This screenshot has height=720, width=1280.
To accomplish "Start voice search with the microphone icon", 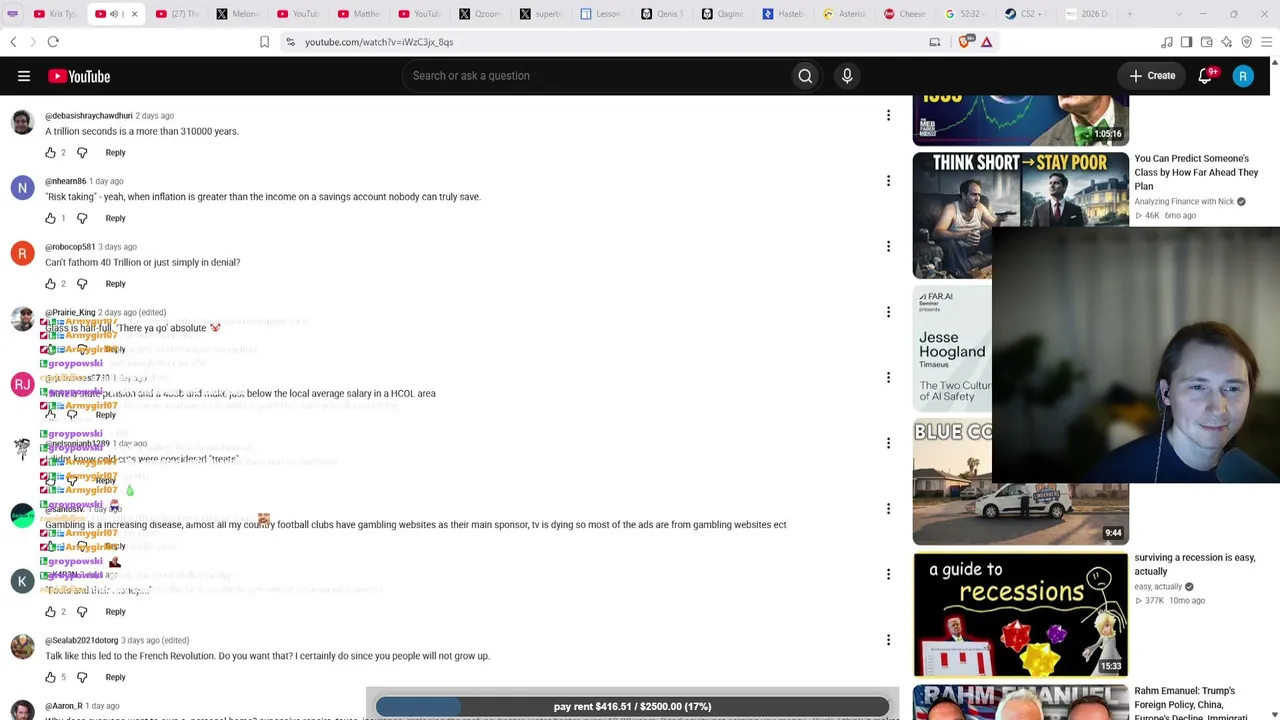I will [x=847, y=76].
